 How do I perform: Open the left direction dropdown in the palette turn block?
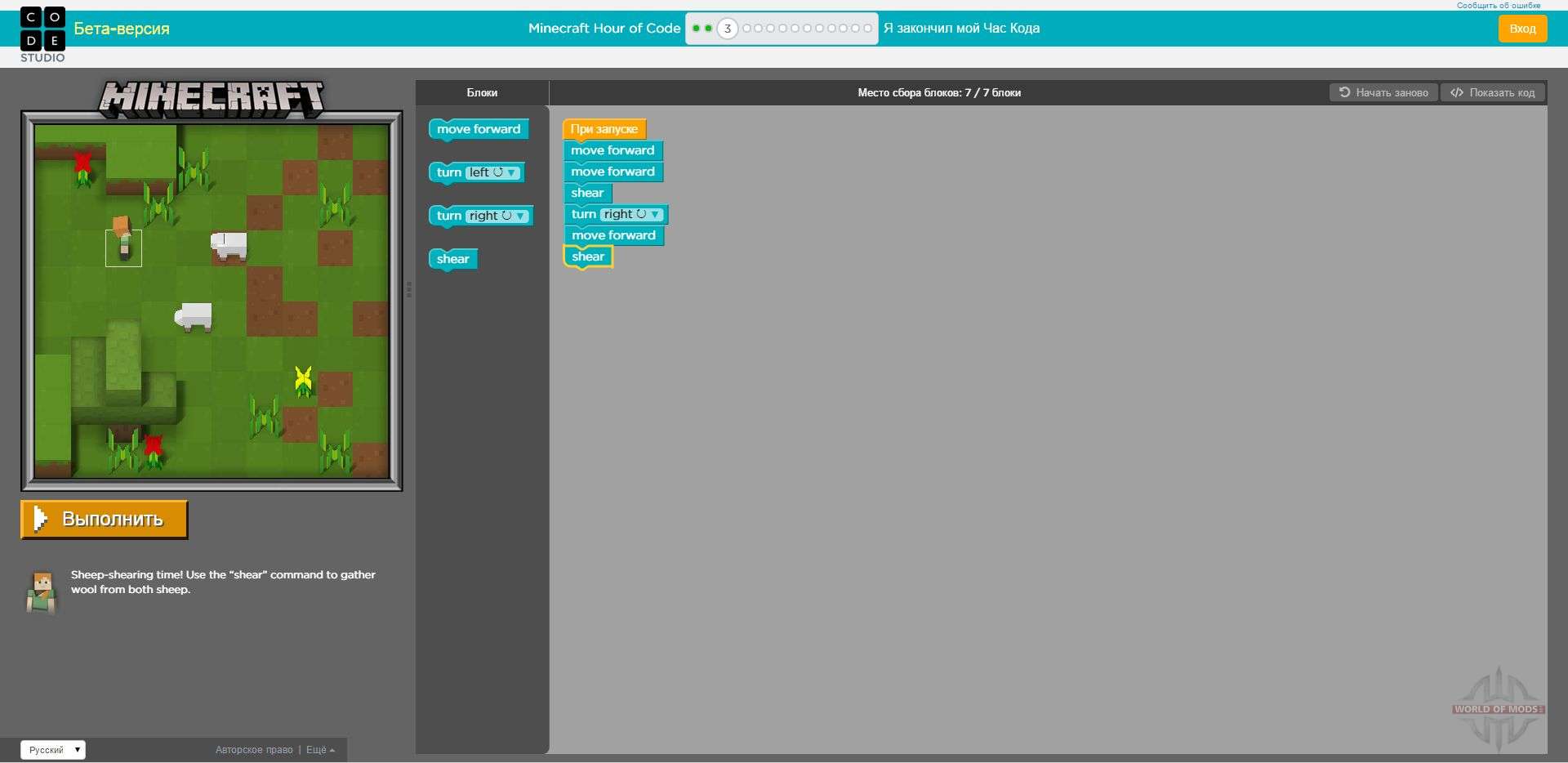pos(493,172)
